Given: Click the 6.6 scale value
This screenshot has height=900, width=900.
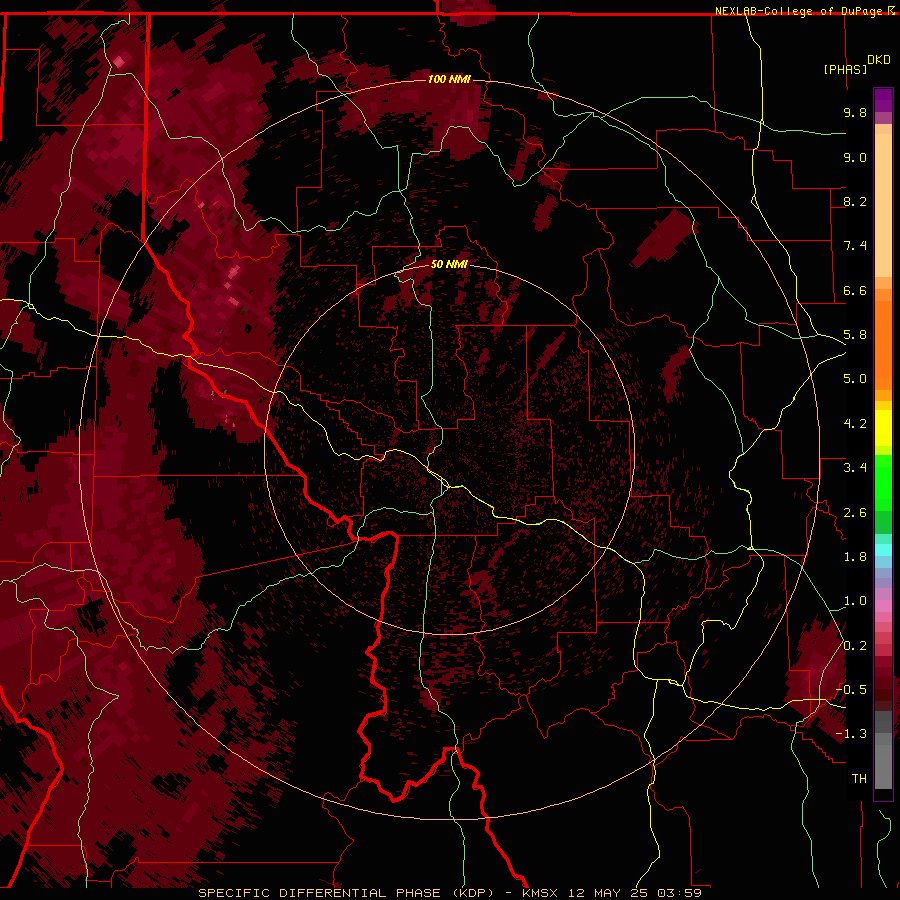Looking at the screenshot, I should tap(855, 290).
